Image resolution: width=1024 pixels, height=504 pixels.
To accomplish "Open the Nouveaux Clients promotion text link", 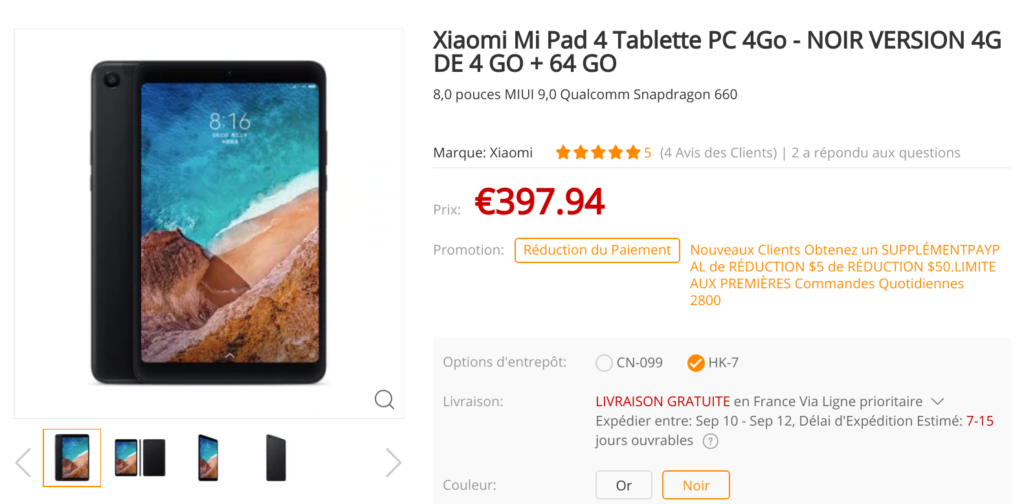I will click(x=844, y=276).
